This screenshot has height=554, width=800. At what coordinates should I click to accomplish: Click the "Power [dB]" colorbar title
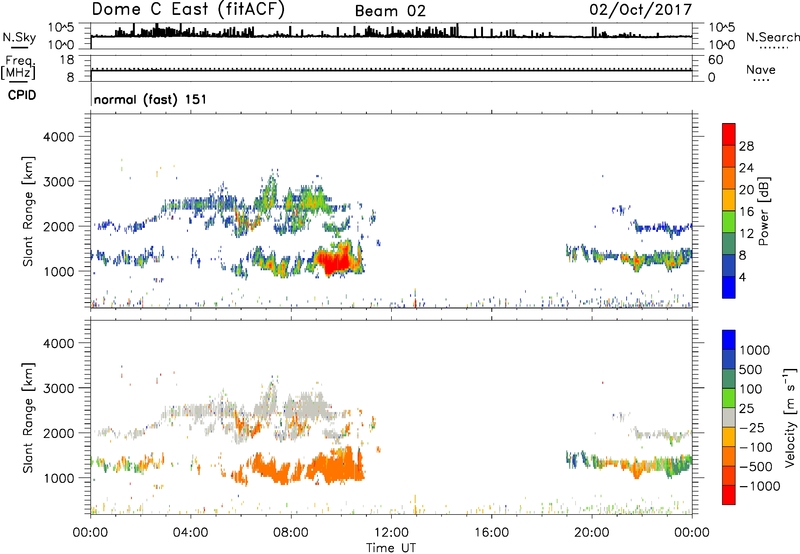click(763, 211)
